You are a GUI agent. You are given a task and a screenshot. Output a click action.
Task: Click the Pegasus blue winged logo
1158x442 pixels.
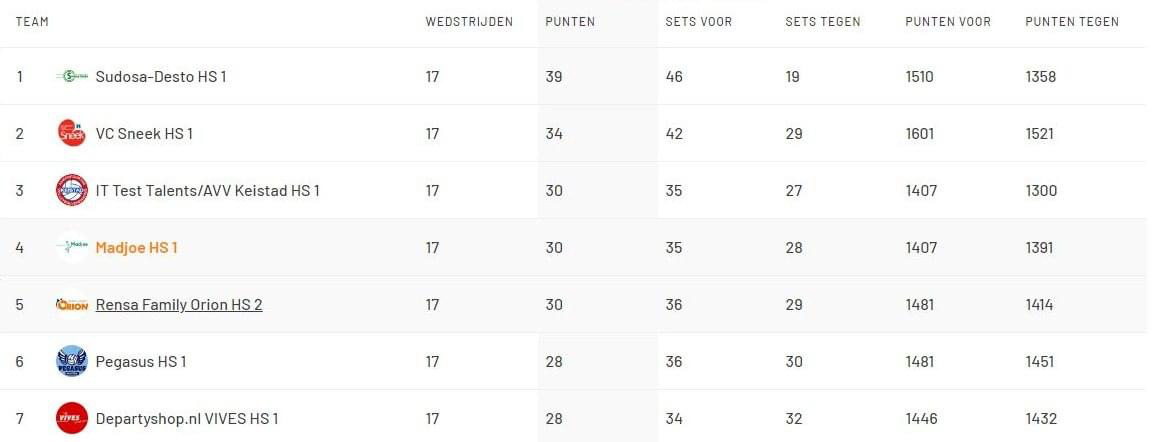(72, 361)
